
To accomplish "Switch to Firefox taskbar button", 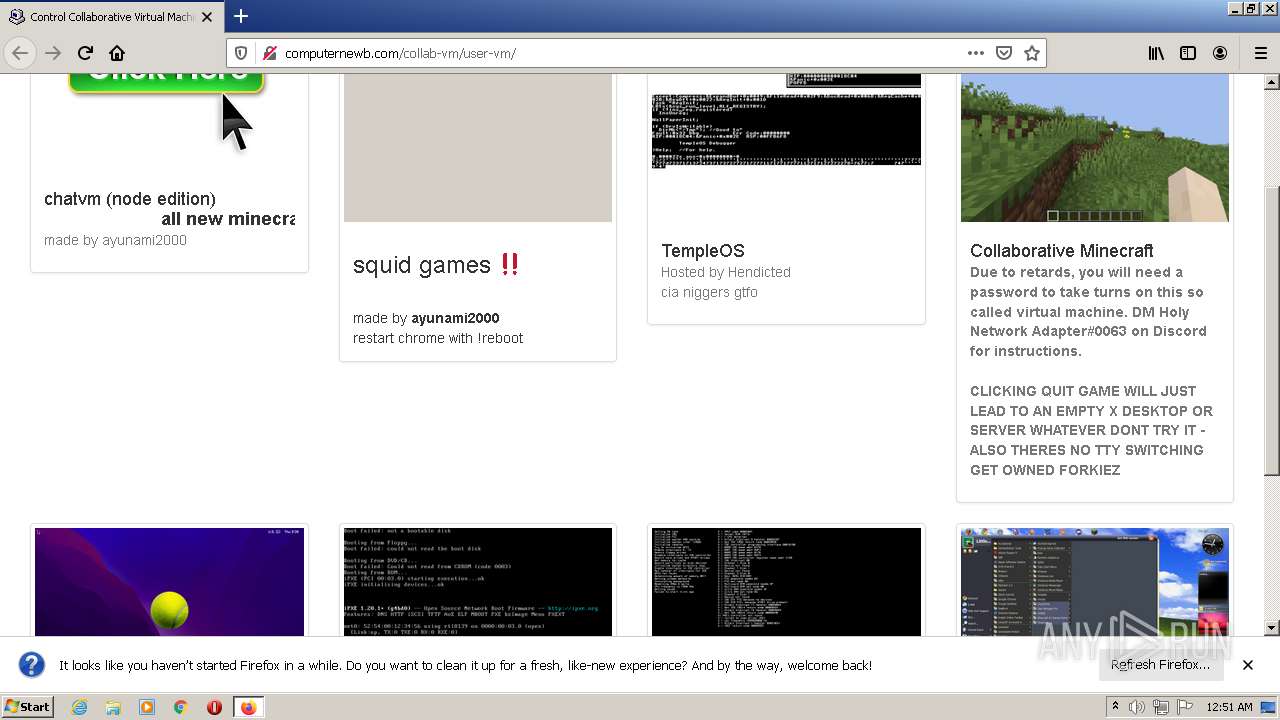I will point(248,707).
